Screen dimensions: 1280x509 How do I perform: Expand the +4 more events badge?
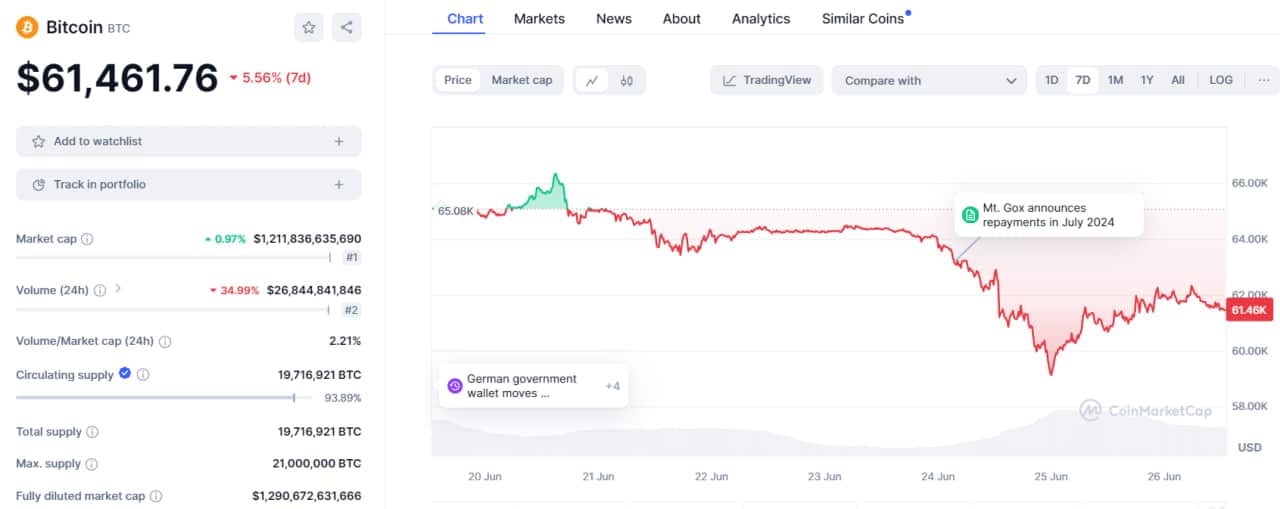612,386
